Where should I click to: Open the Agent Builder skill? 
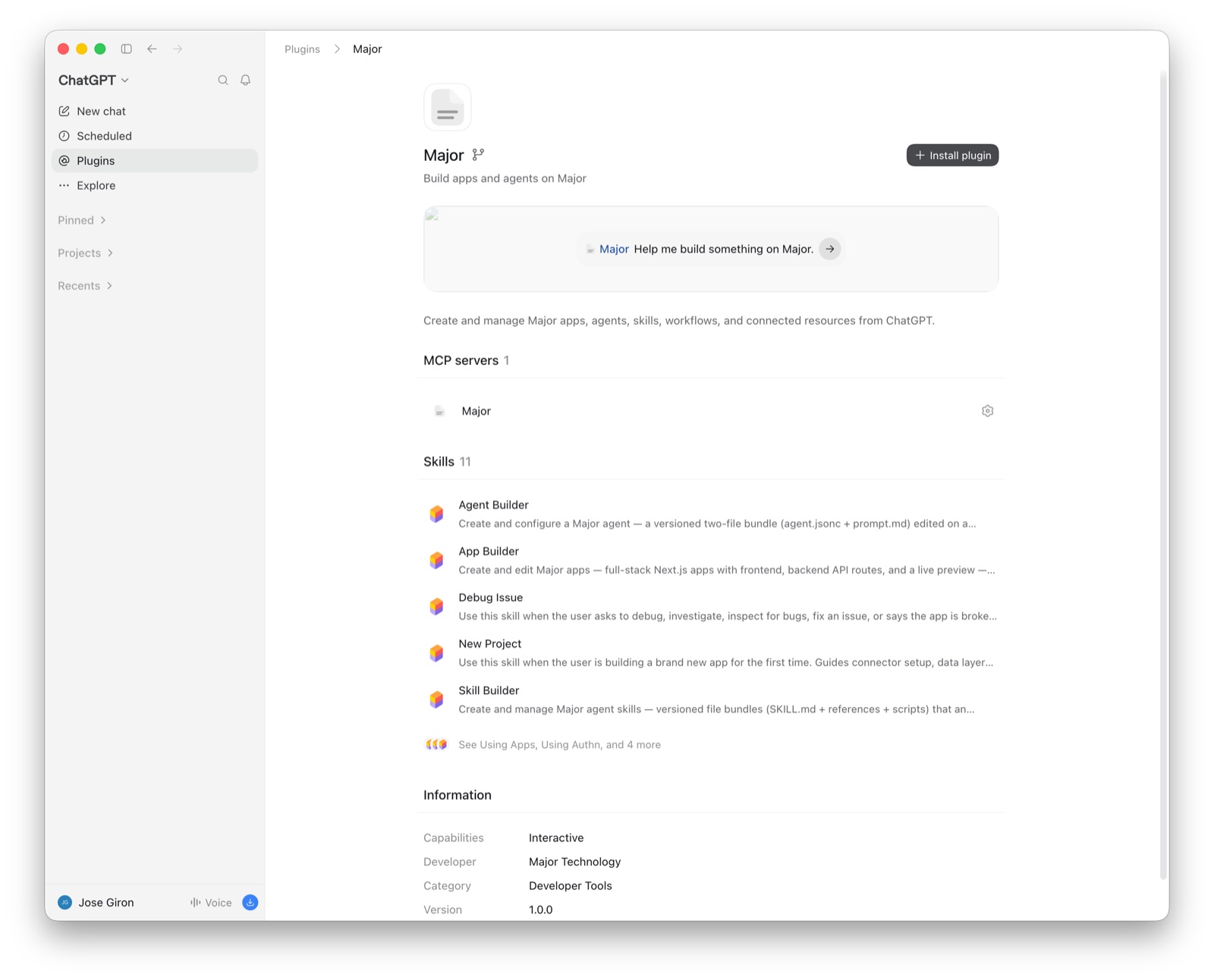click(x=711, y=514)
